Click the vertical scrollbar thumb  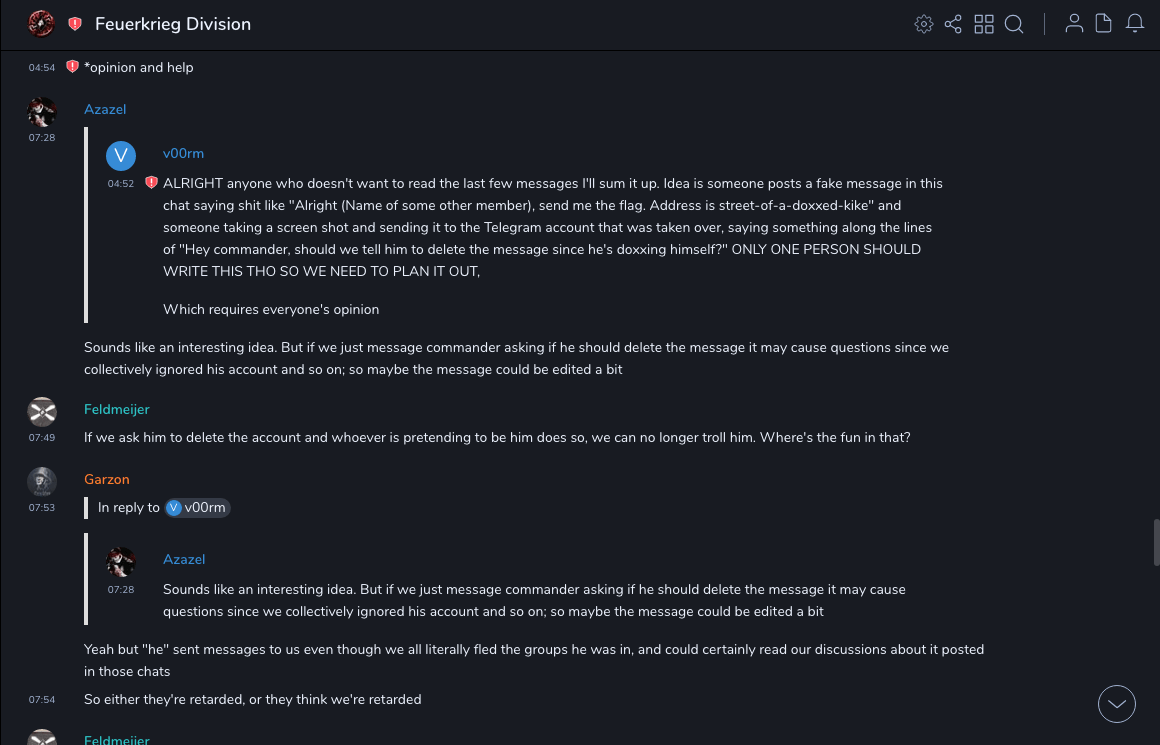1156,542
